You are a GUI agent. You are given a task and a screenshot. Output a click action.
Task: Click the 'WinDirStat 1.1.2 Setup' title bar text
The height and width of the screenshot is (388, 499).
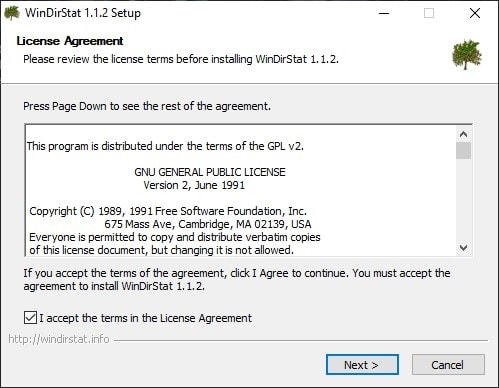coord(83,13)
